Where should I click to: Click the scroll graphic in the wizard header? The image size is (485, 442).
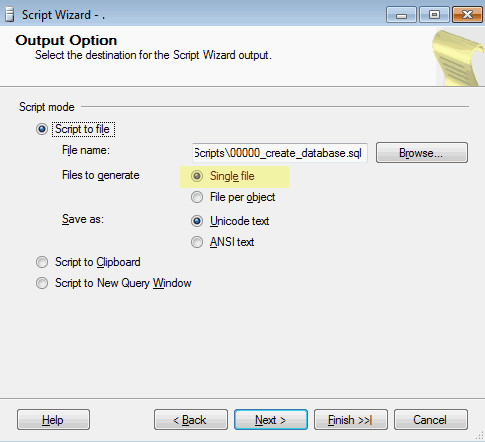tap(460, 57)
